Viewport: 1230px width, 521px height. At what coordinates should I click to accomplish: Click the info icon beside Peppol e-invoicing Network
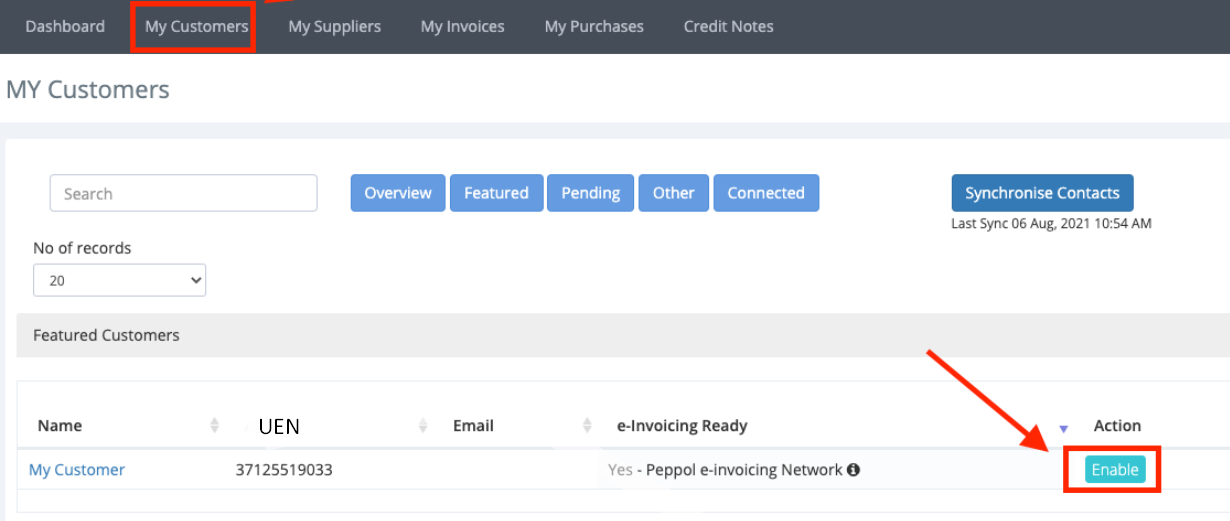854,470
